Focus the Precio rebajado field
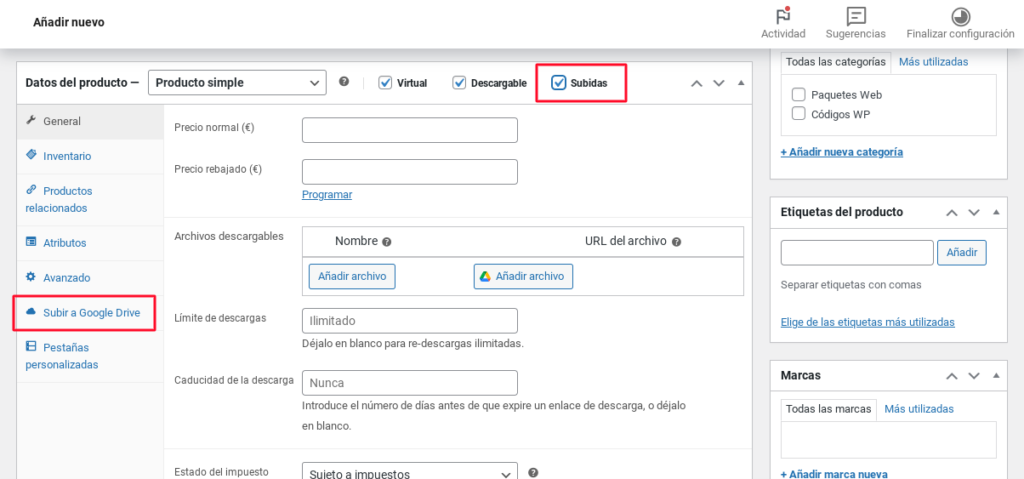This screenshot has width=1024, height=479. coord(409,172)
